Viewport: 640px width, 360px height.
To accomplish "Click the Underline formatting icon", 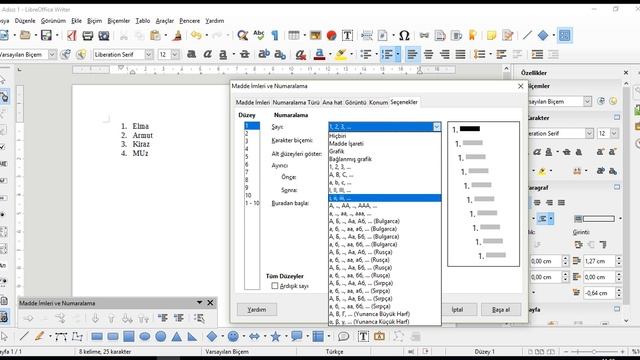I will [223, 54].
